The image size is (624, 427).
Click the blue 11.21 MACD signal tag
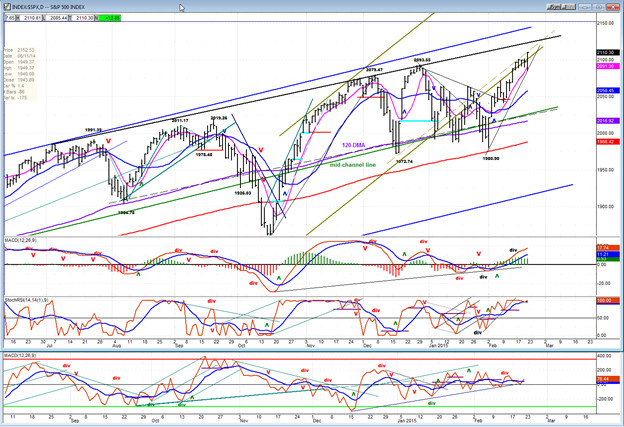click(x=608, y=254)
